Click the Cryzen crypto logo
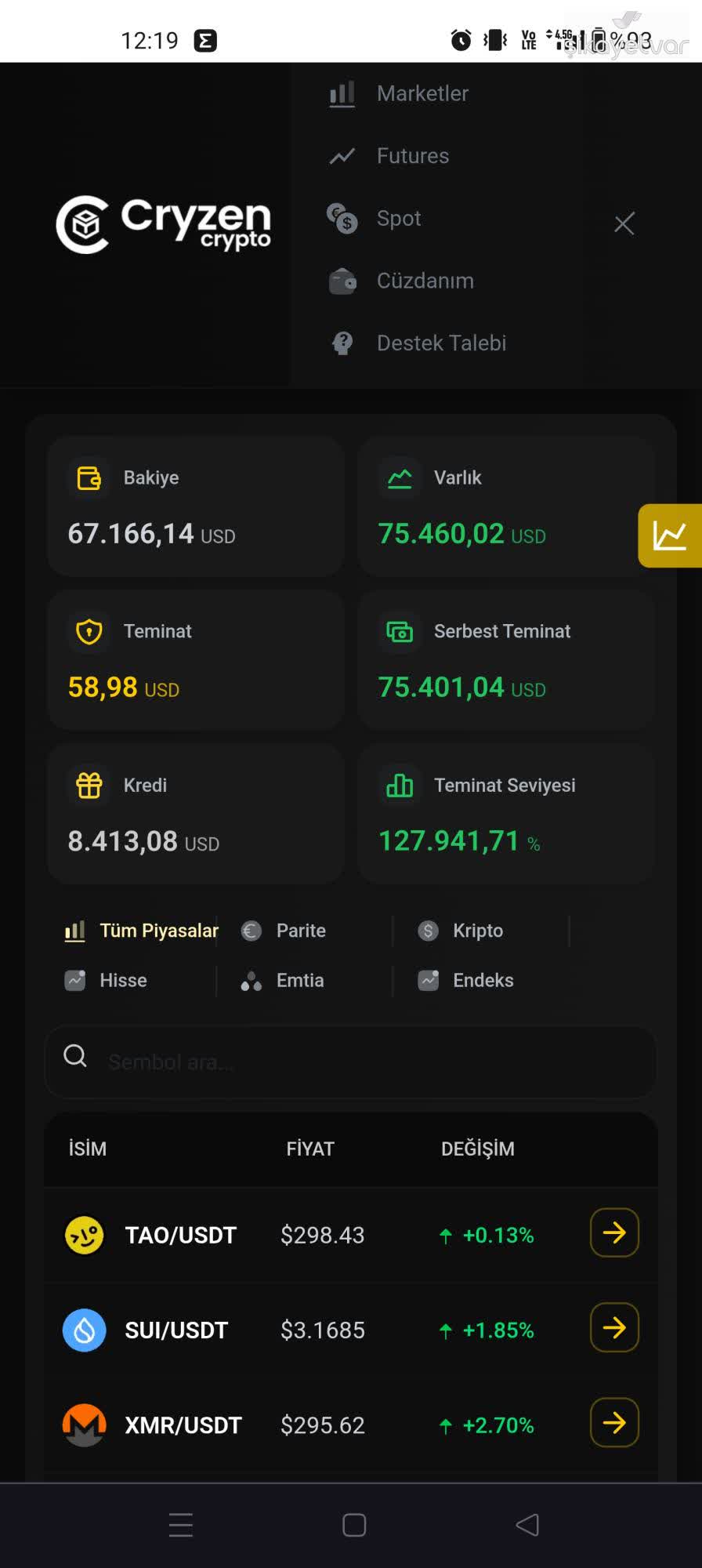 pyautogui.click(x=164, y=224)
